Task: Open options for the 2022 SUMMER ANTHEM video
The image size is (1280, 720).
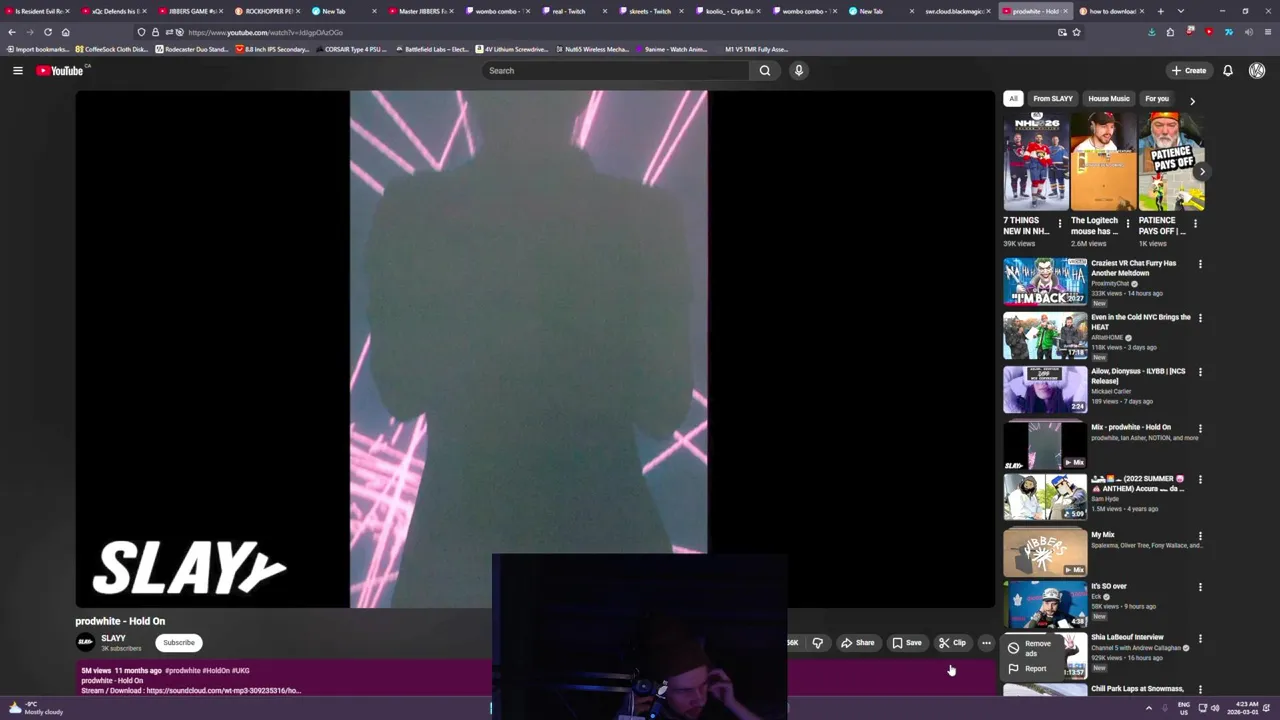Action: 1200,481
